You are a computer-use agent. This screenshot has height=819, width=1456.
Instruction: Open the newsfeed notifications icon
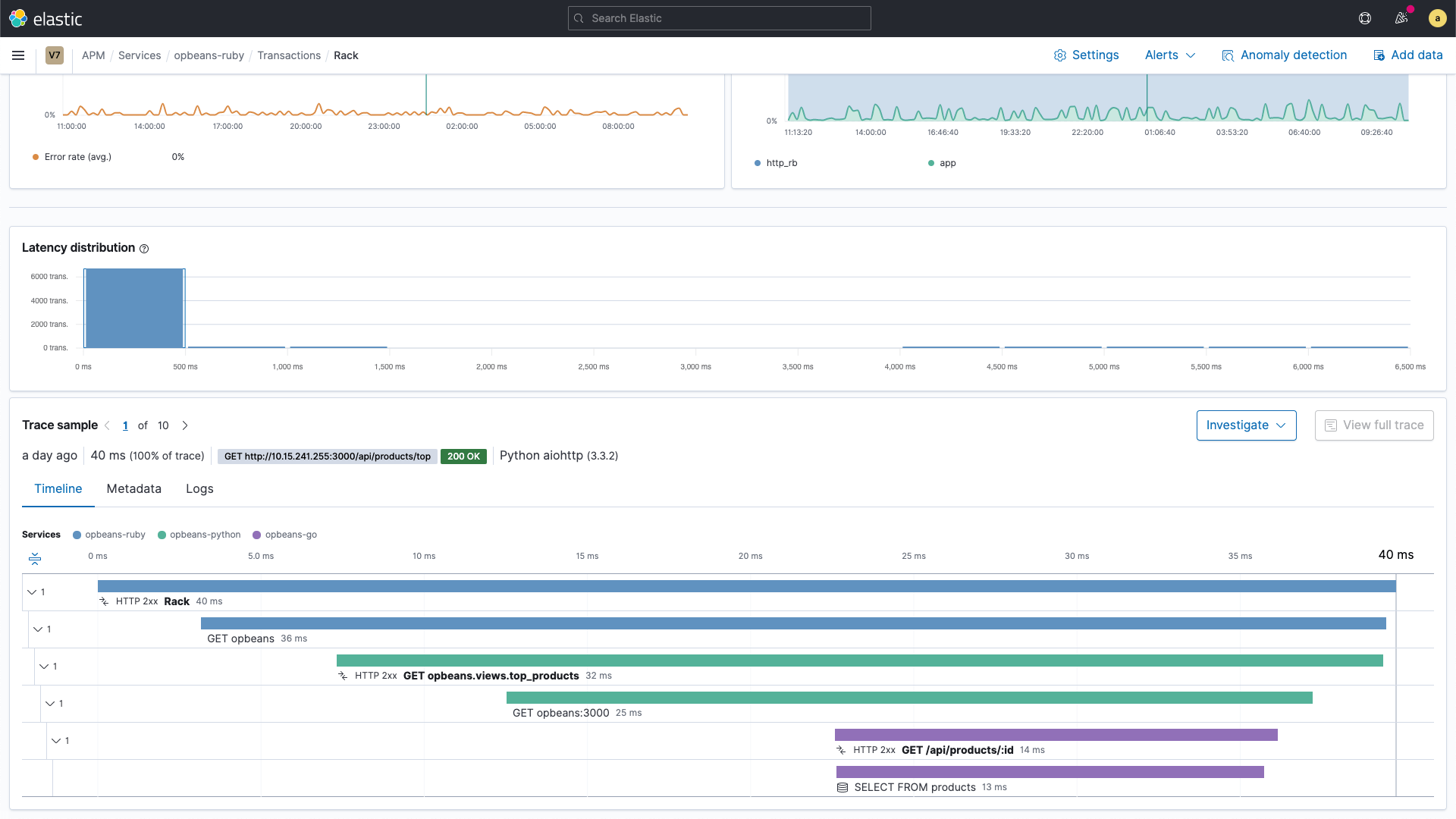click(x=1401, y=18)
